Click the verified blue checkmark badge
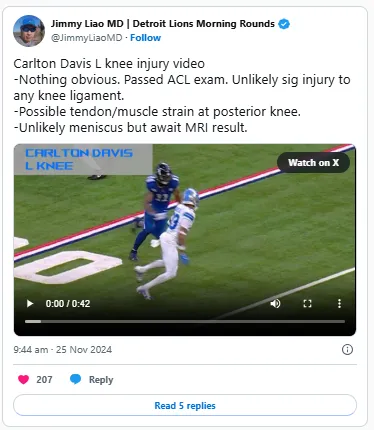Screen dimensions: 374x430 pos(284,24)
